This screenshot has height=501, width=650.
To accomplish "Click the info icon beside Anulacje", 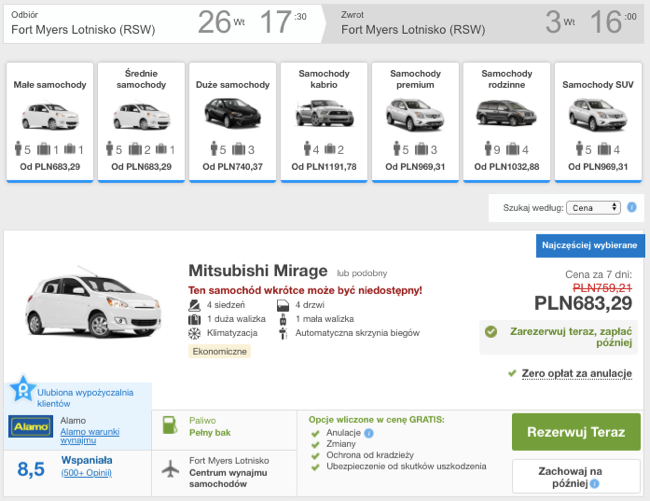I will click(369, 433).
